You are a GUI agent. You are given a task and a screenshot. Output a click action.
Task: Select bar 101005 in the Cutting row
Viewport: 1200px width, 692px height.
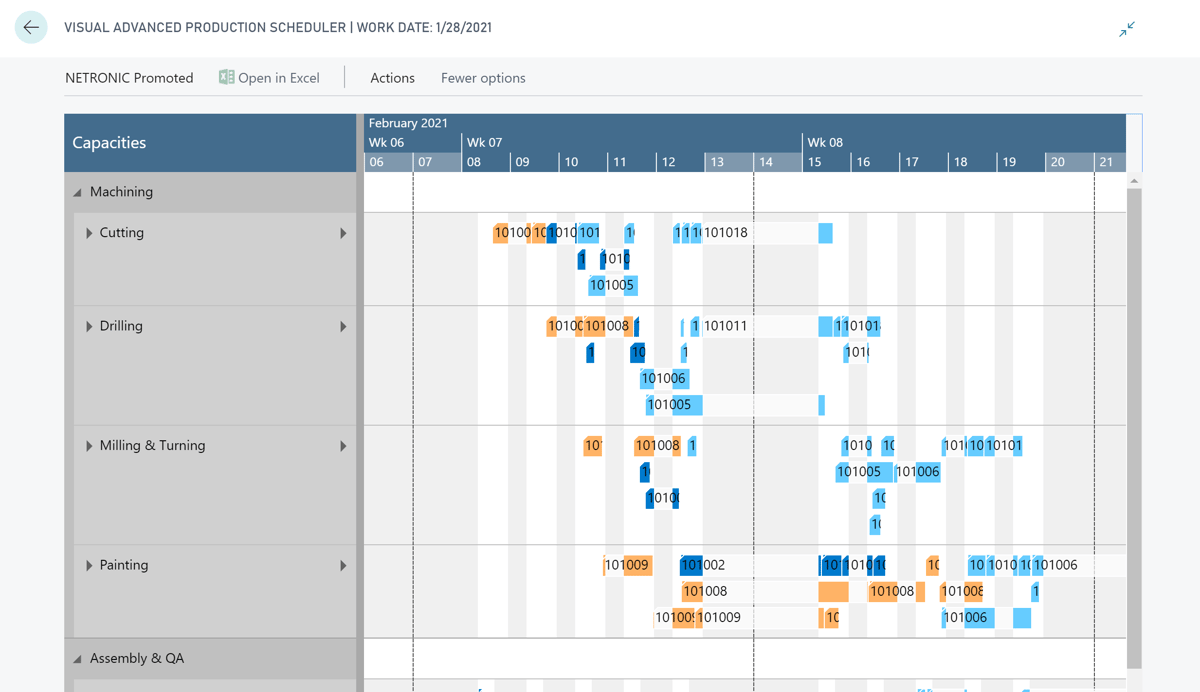tap(612, 285)
